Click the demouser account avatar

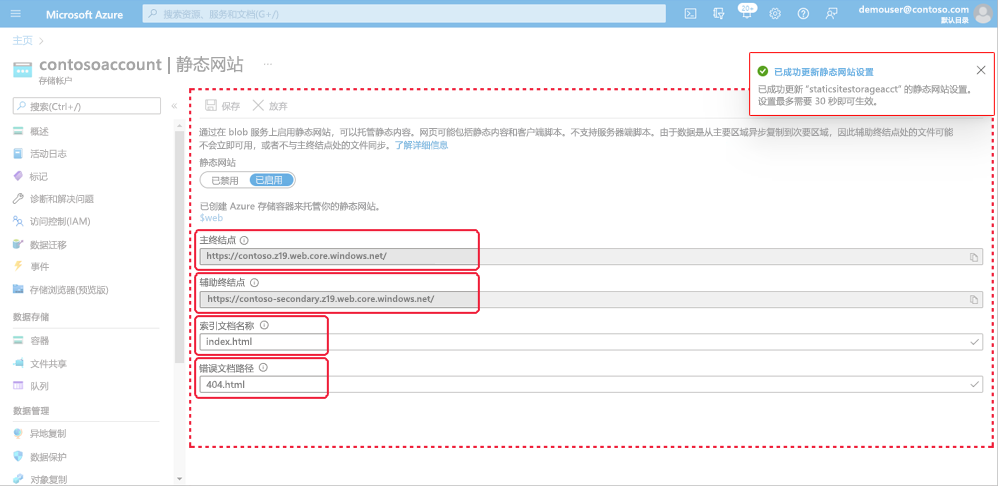[984, 14]
